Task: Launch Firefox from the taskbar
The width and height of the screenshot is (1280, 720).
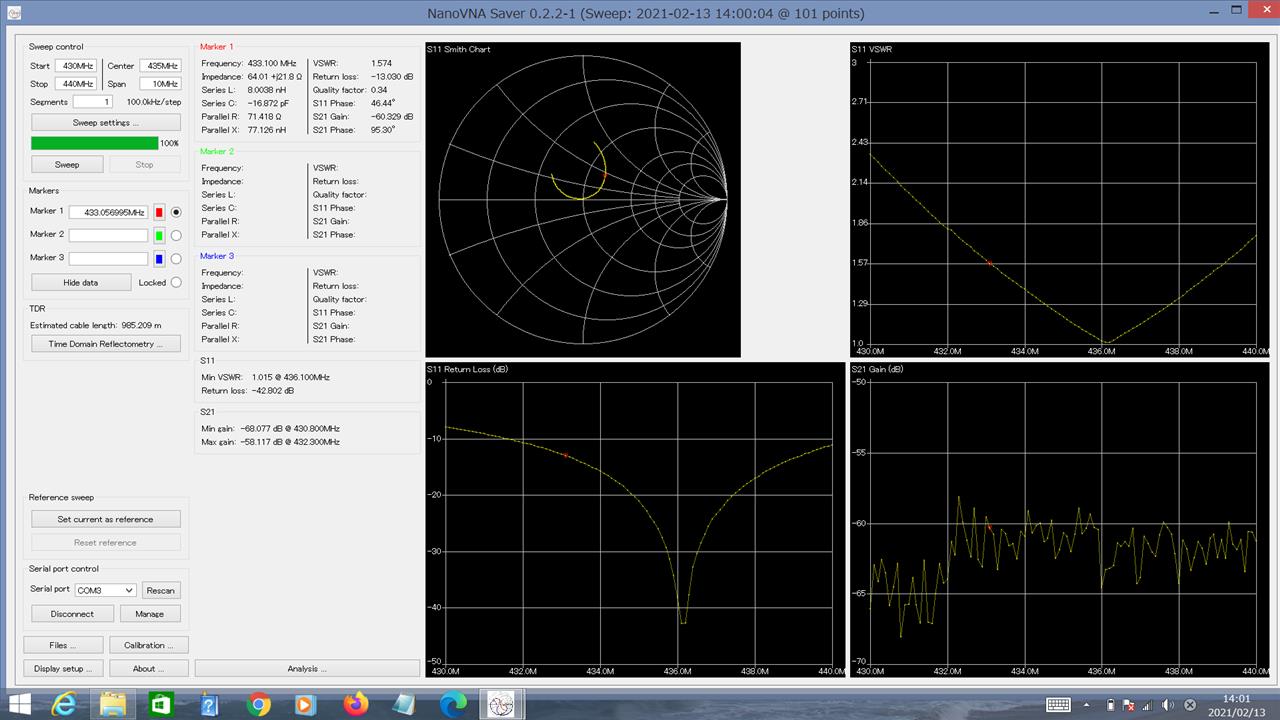Action: pyautogui.click(x=355, y=704)
